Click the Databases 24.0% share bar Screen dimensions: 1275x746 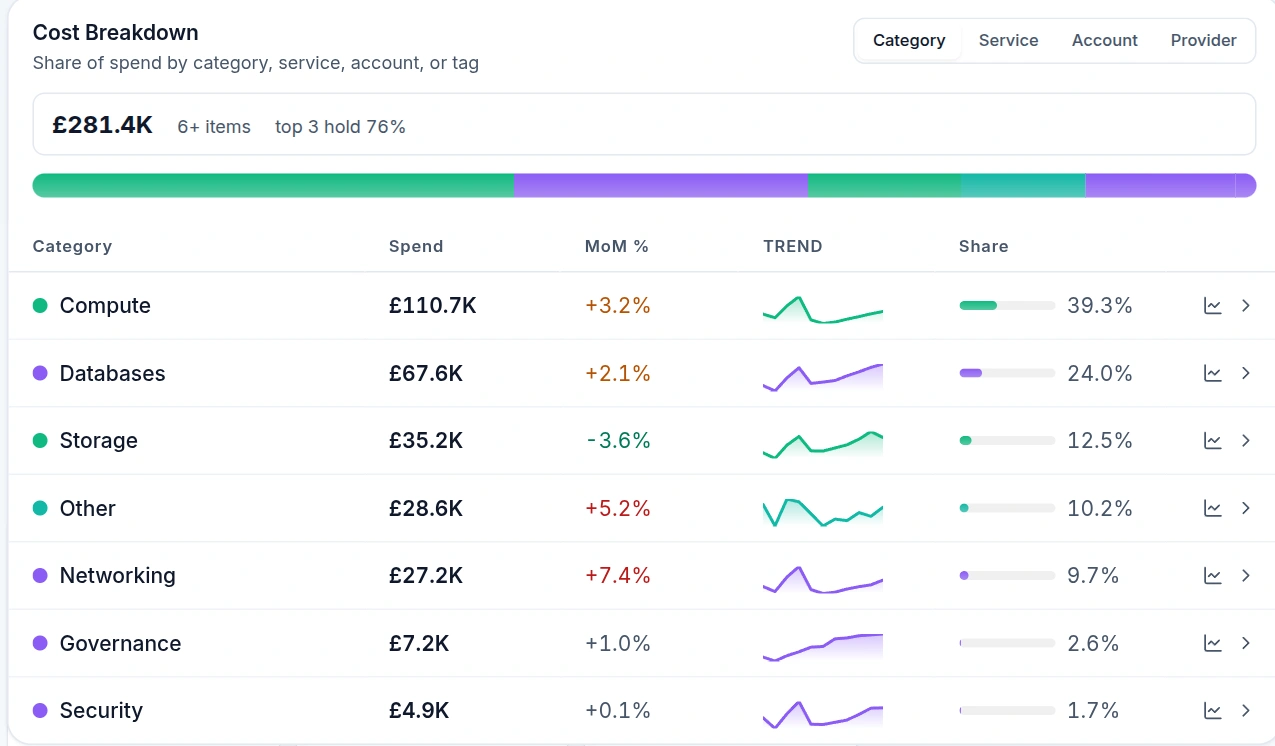(1007, 373)
